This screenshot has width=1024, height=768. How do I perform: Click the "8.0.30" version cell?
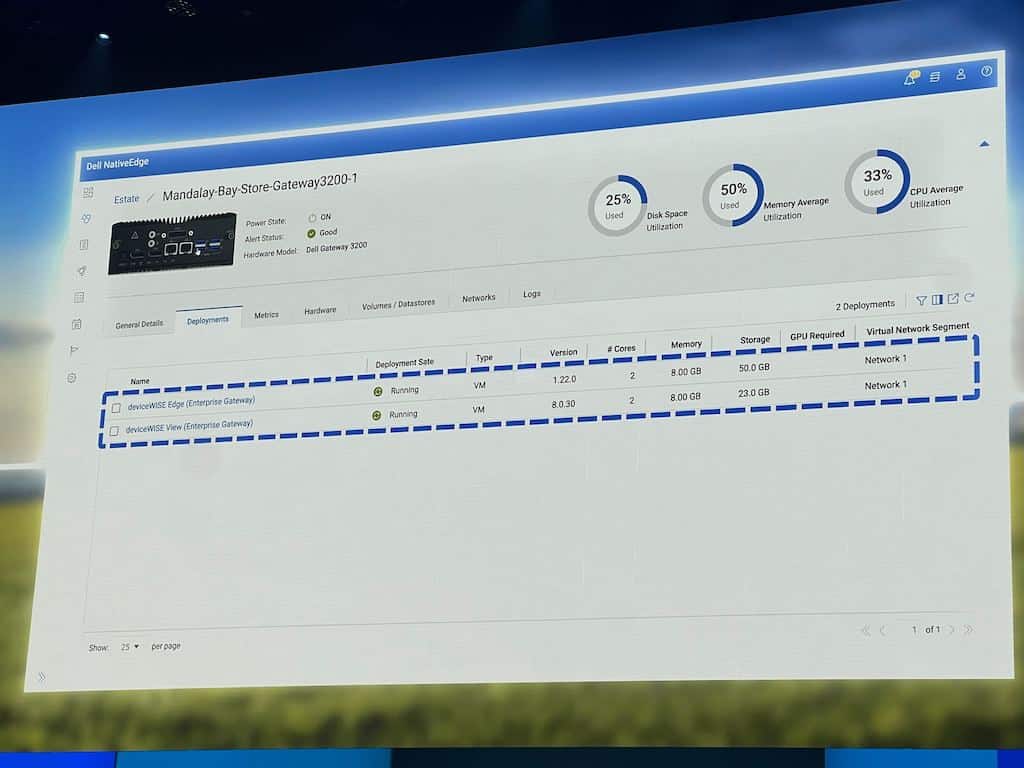[x=563, y=404]
